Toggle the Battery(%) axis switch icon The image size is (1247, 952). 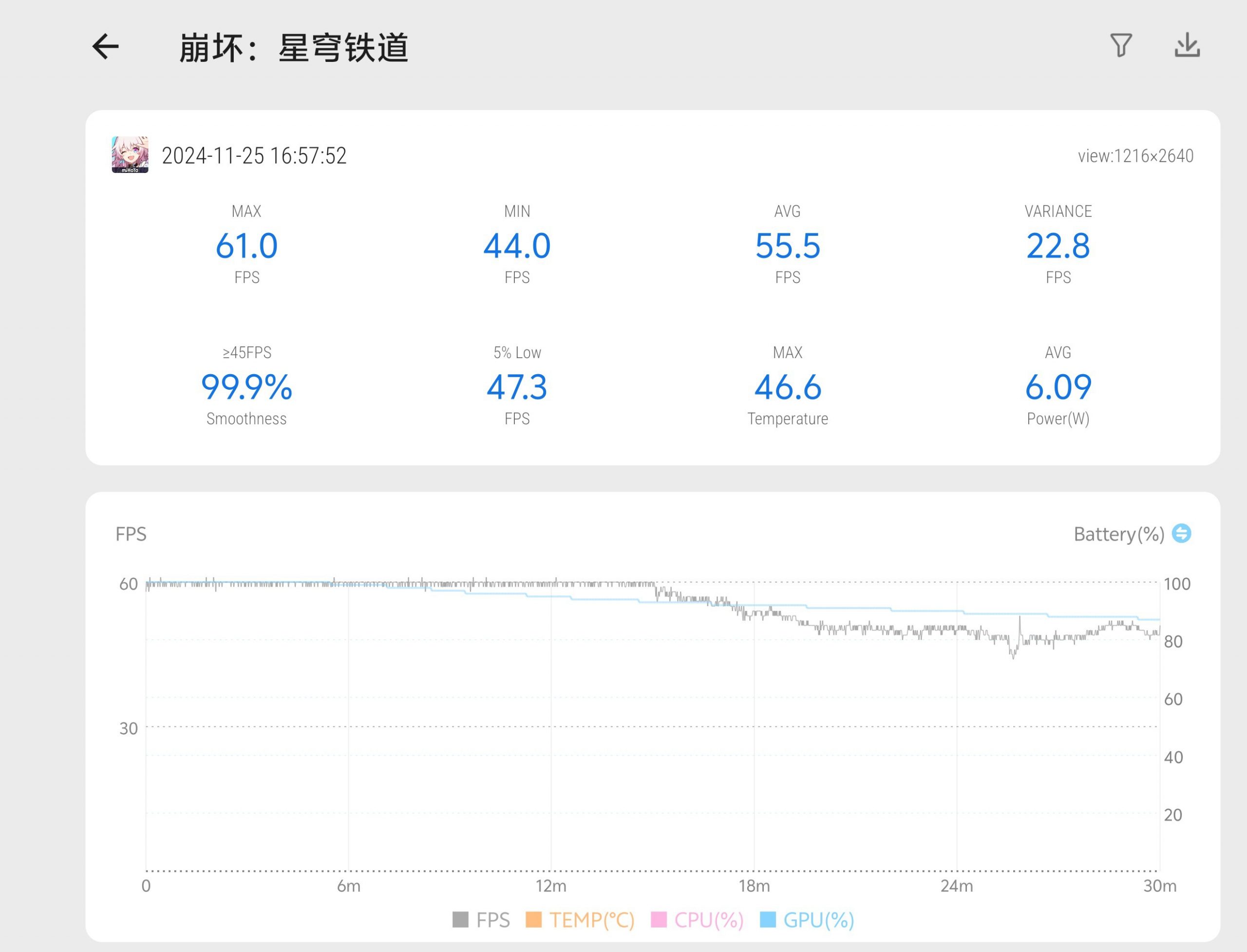1181,533
